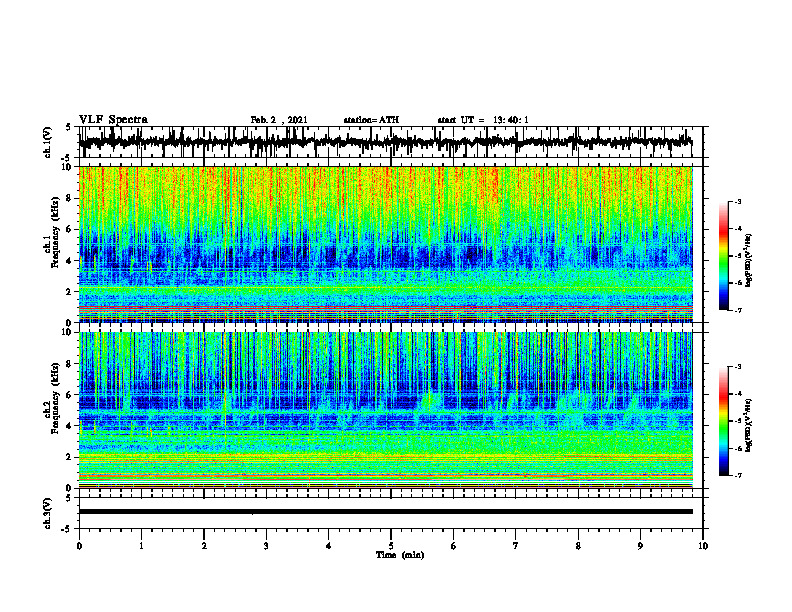Click the "log(PSD)" label beside ch.1 color bar
The image size is (792, 612).
click(x=750, y=261)
